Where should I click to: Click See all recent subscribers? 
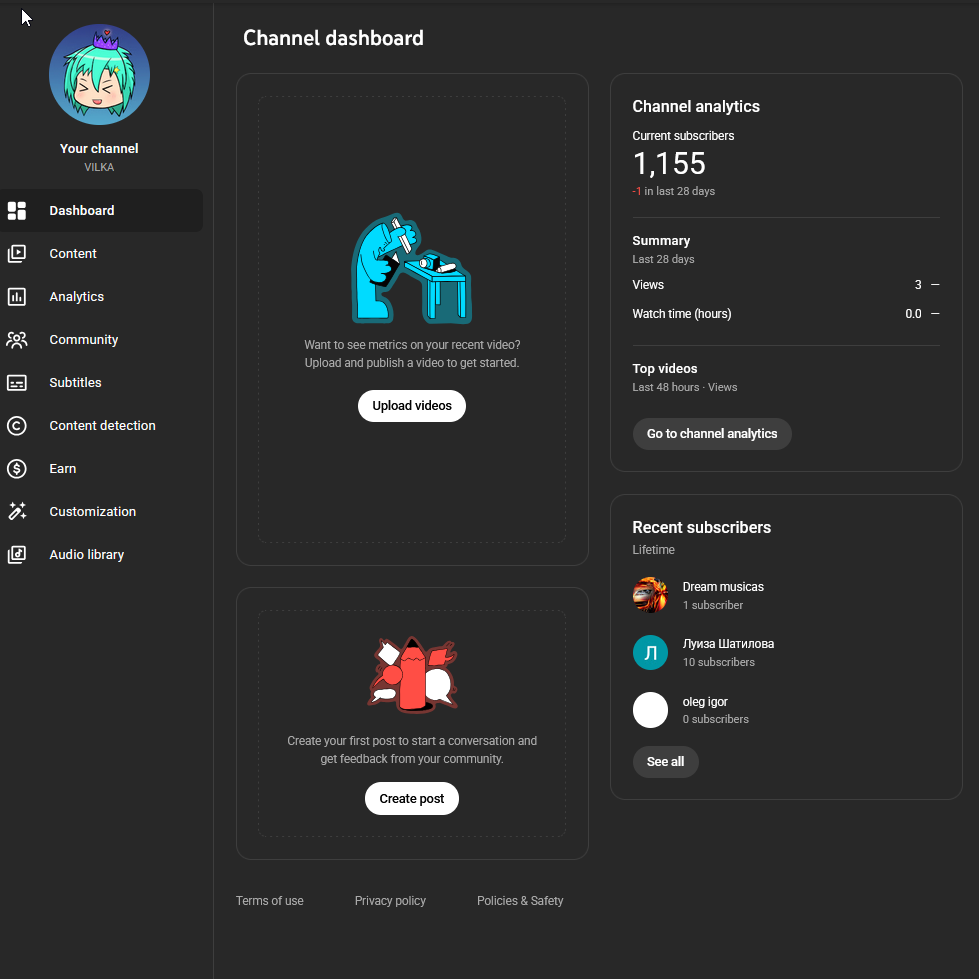(665, 762)
